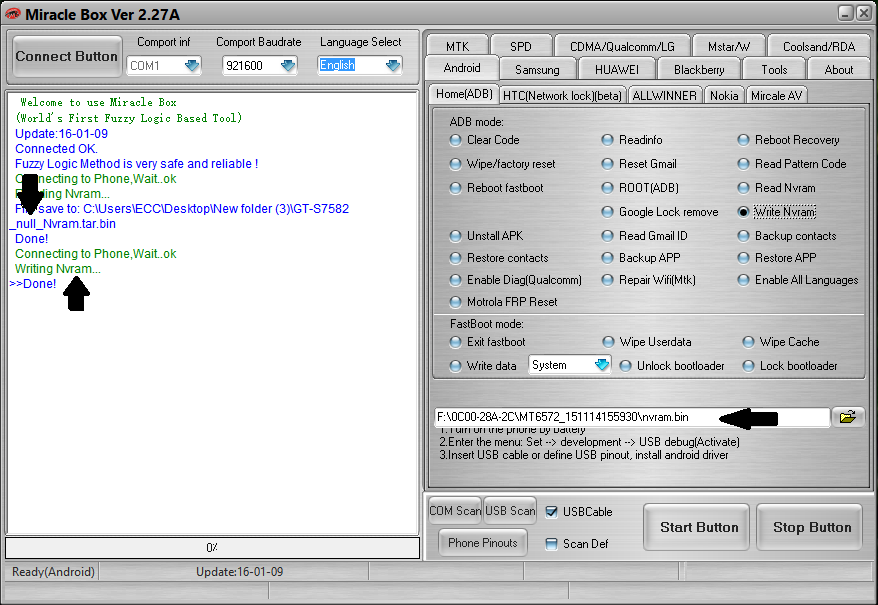Screen dimensions: 878x605
Task: Select the Read Nvram option
Action: [743, 188]
